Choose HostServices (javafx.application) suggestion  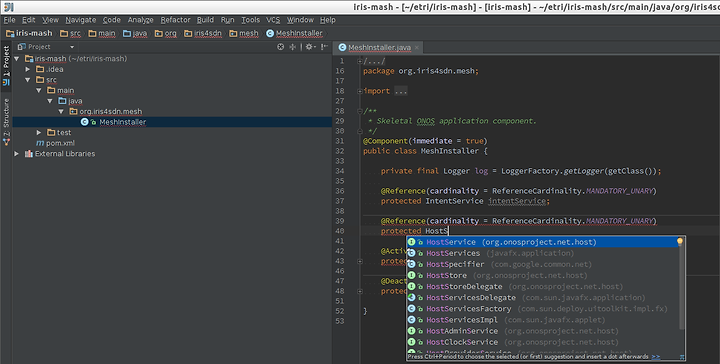point(543,253)
